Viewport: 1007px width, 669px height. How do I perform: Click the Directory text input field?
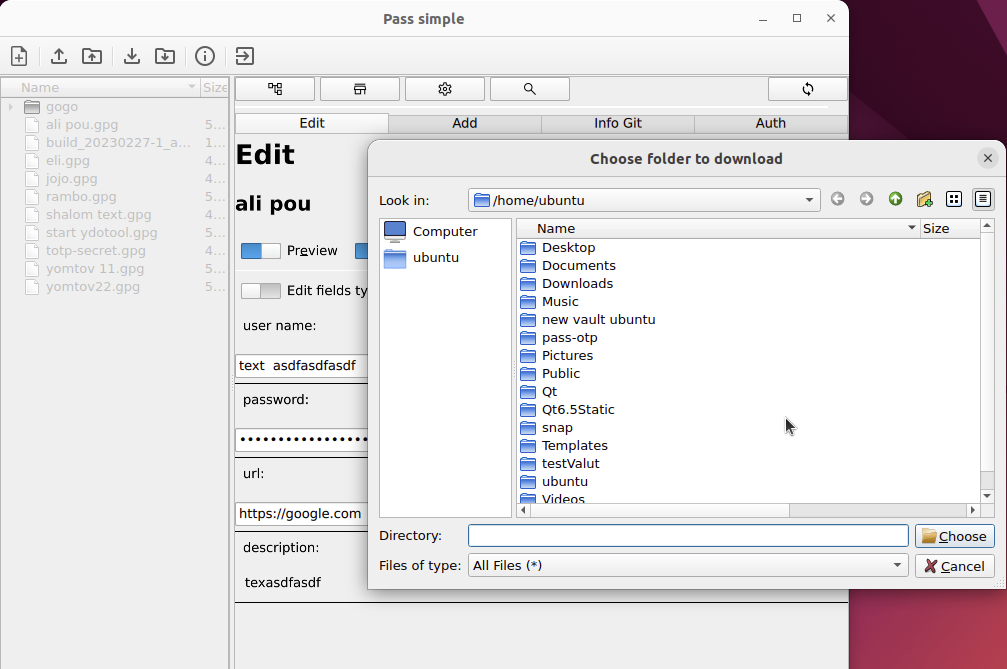[x=687, y=536]
